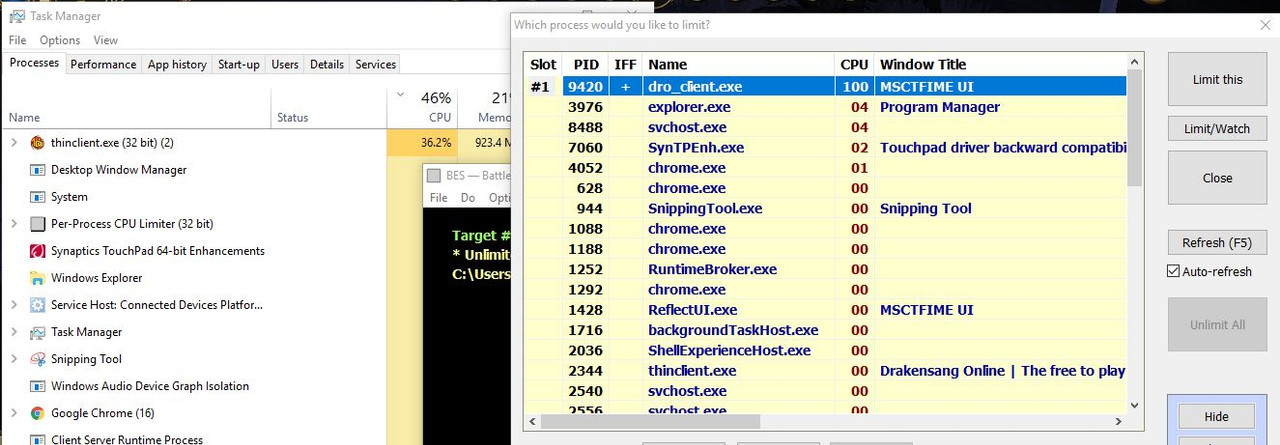Click Snipping Tool scissors icon
The height and width of the screenshot is (445, 1280).
click(x=38, y=359)
